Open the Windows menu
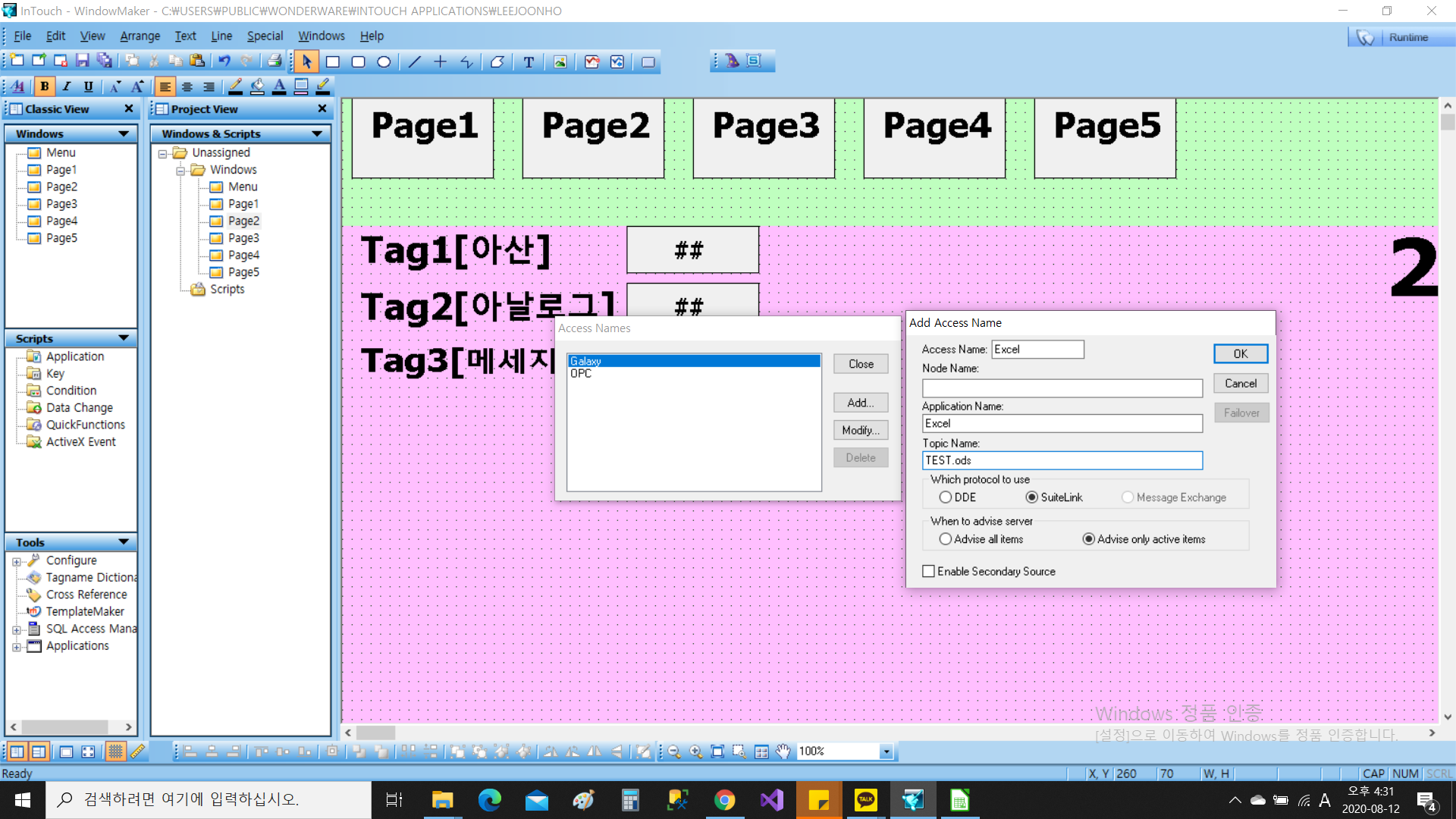The image size is (1456, 819). tap(321, 36)
